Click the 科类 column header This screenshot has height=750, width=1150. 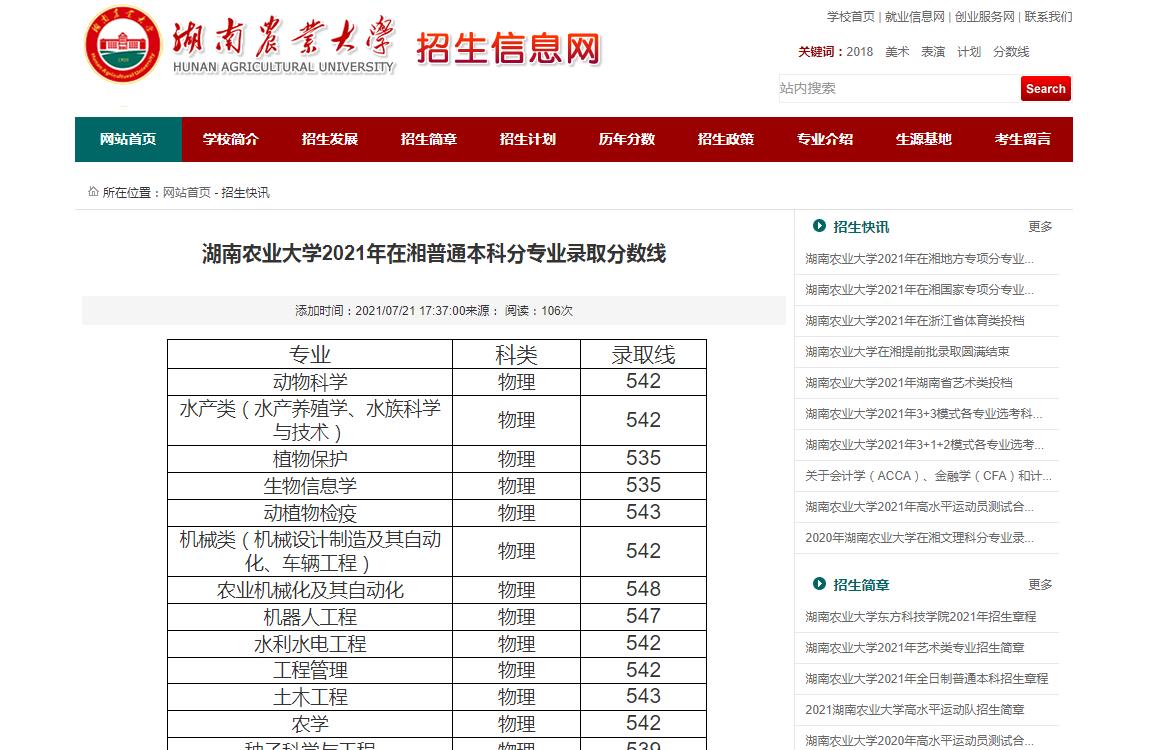pyautogui.click(x=516, y=355)
